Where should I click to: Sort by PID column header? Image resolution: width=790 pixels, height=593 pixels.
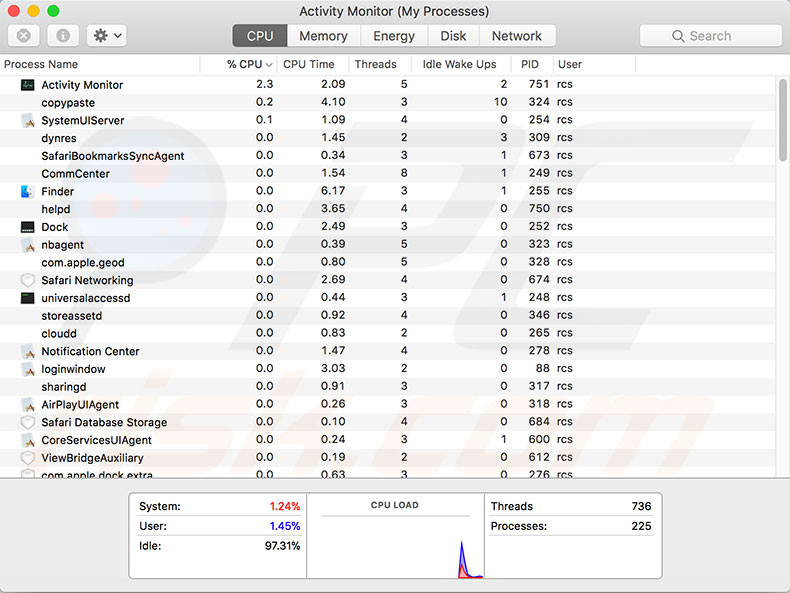[533, 64]
